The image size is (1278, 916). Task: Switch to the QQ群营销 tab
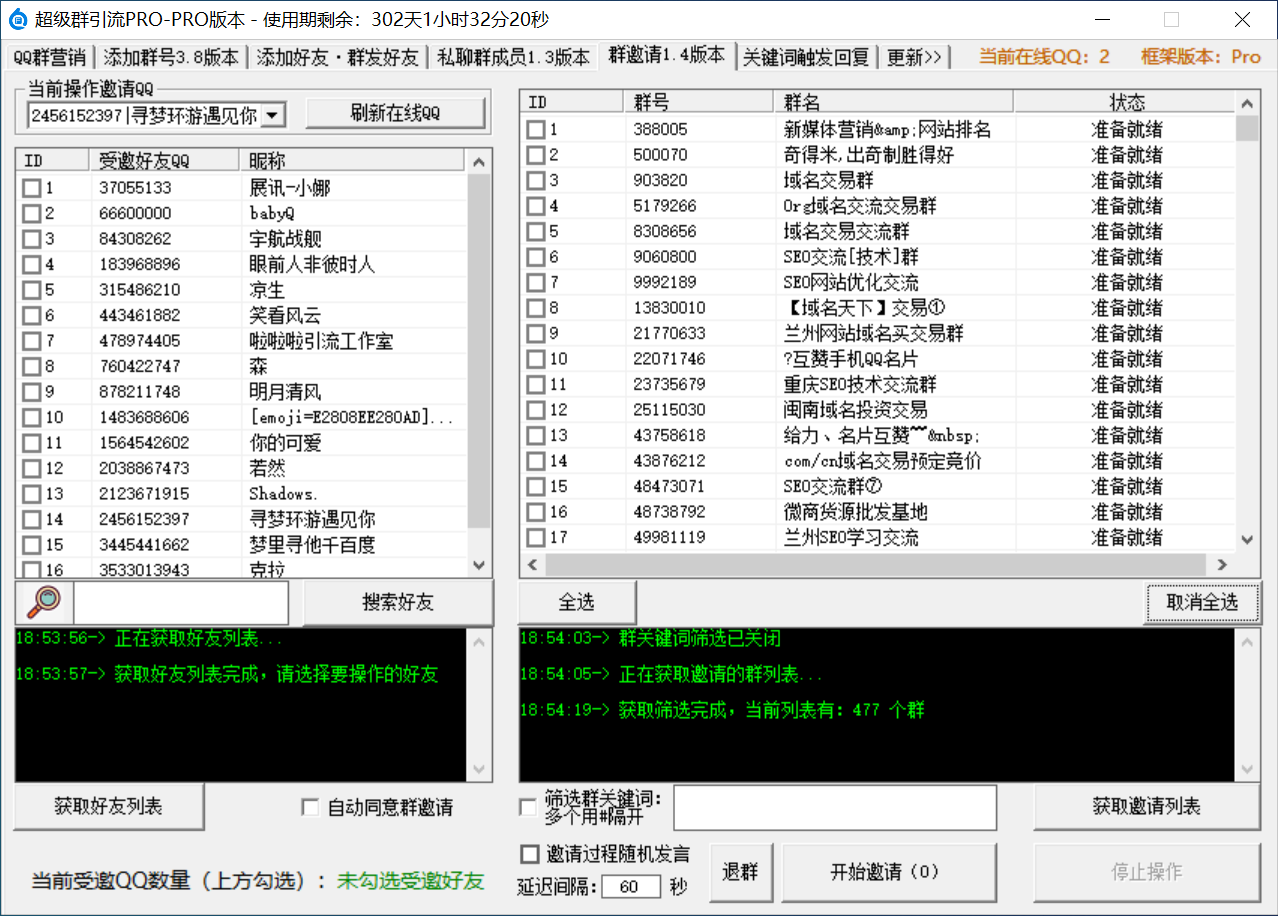[x=50, y=57]
